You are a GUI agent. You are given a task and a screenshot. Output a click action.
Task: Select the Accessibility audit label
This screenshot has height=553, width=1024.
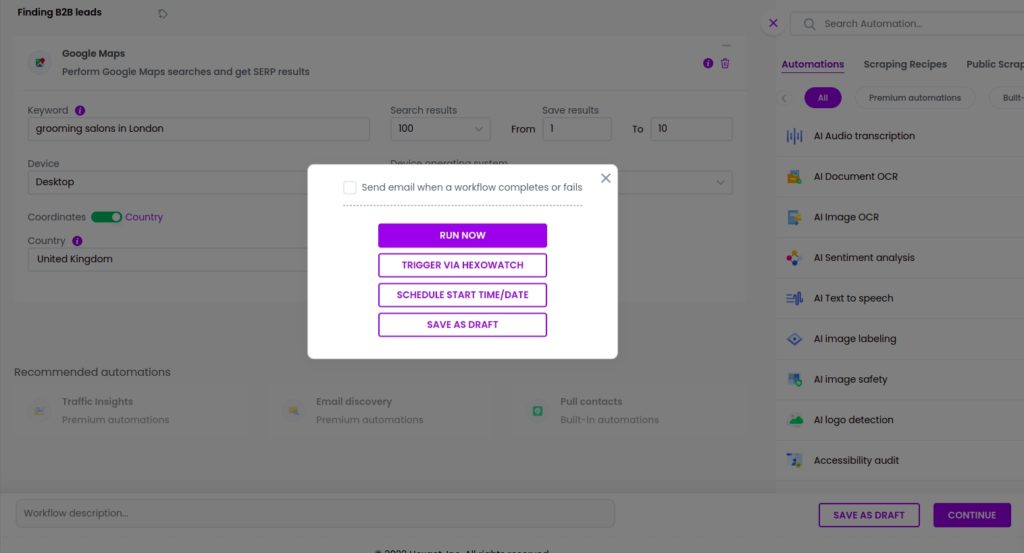click(x=856, y=460)
